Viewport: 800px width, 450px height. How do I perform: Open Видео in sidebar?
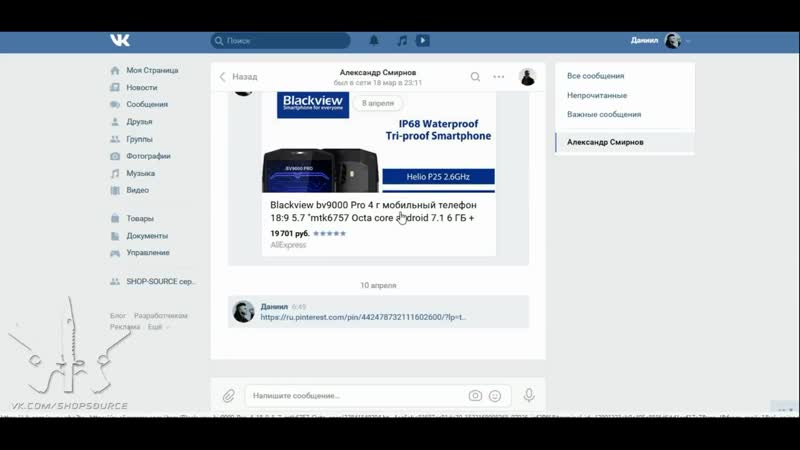138,190
